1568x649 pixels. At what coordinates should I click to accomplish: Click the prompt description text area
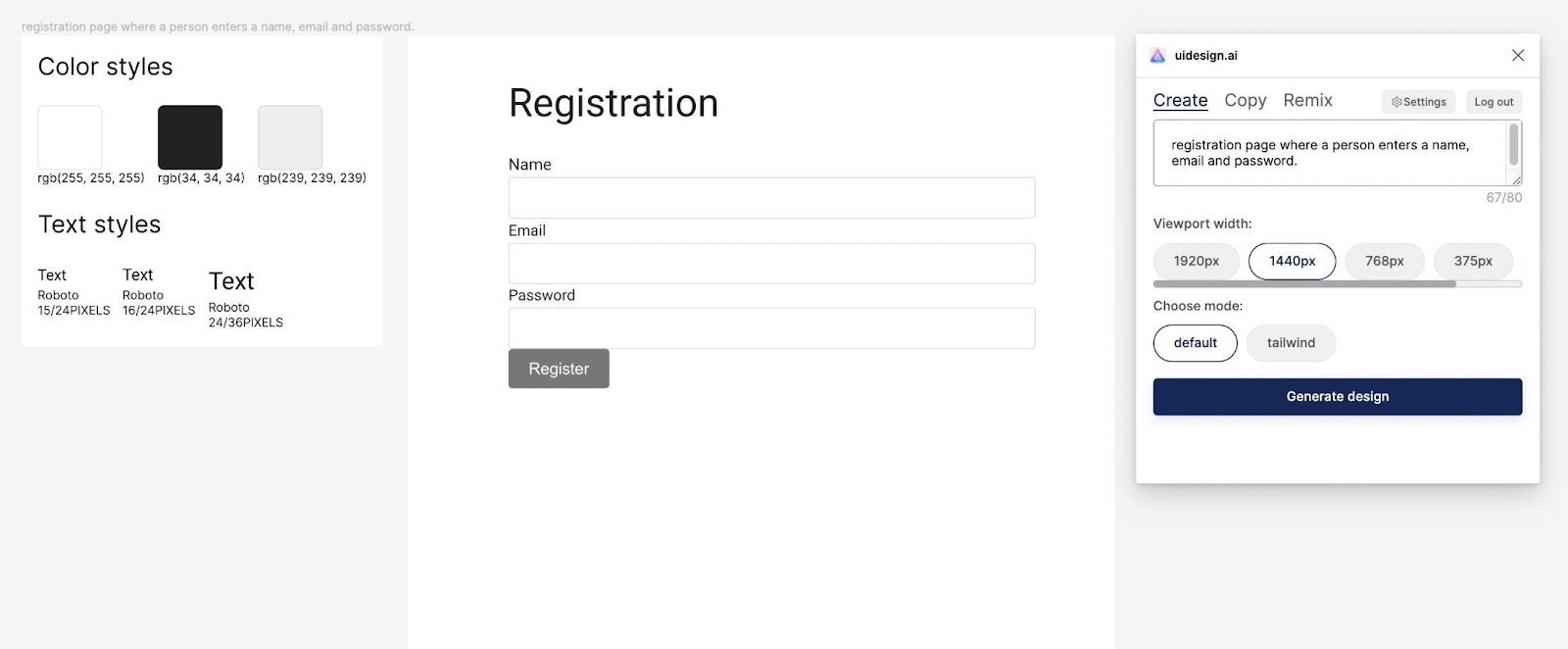(1328, 153)
